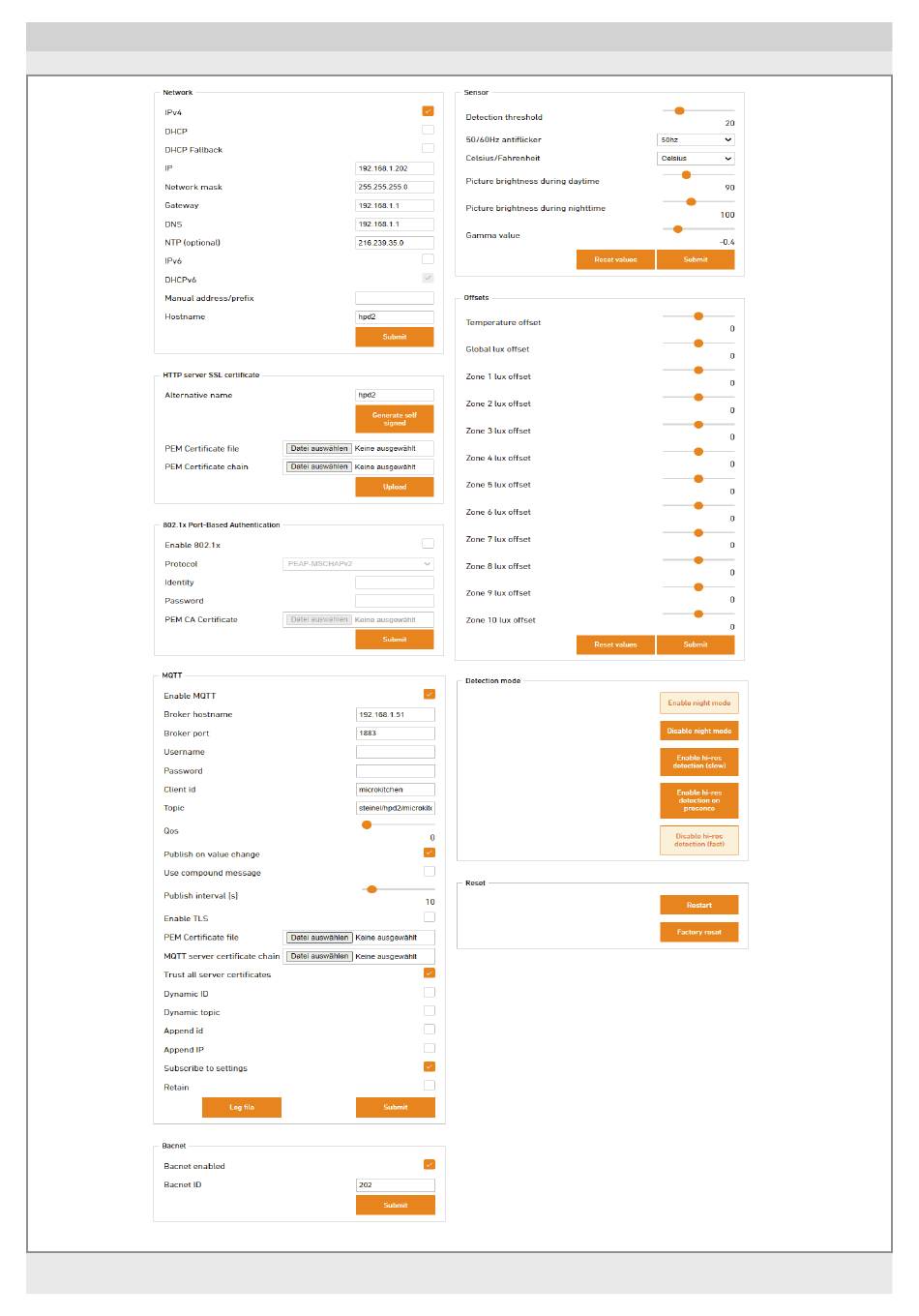This screenshot has width=919, height=1316.
Task: Open the MQTT Log file
Action: click(242, 1107)
